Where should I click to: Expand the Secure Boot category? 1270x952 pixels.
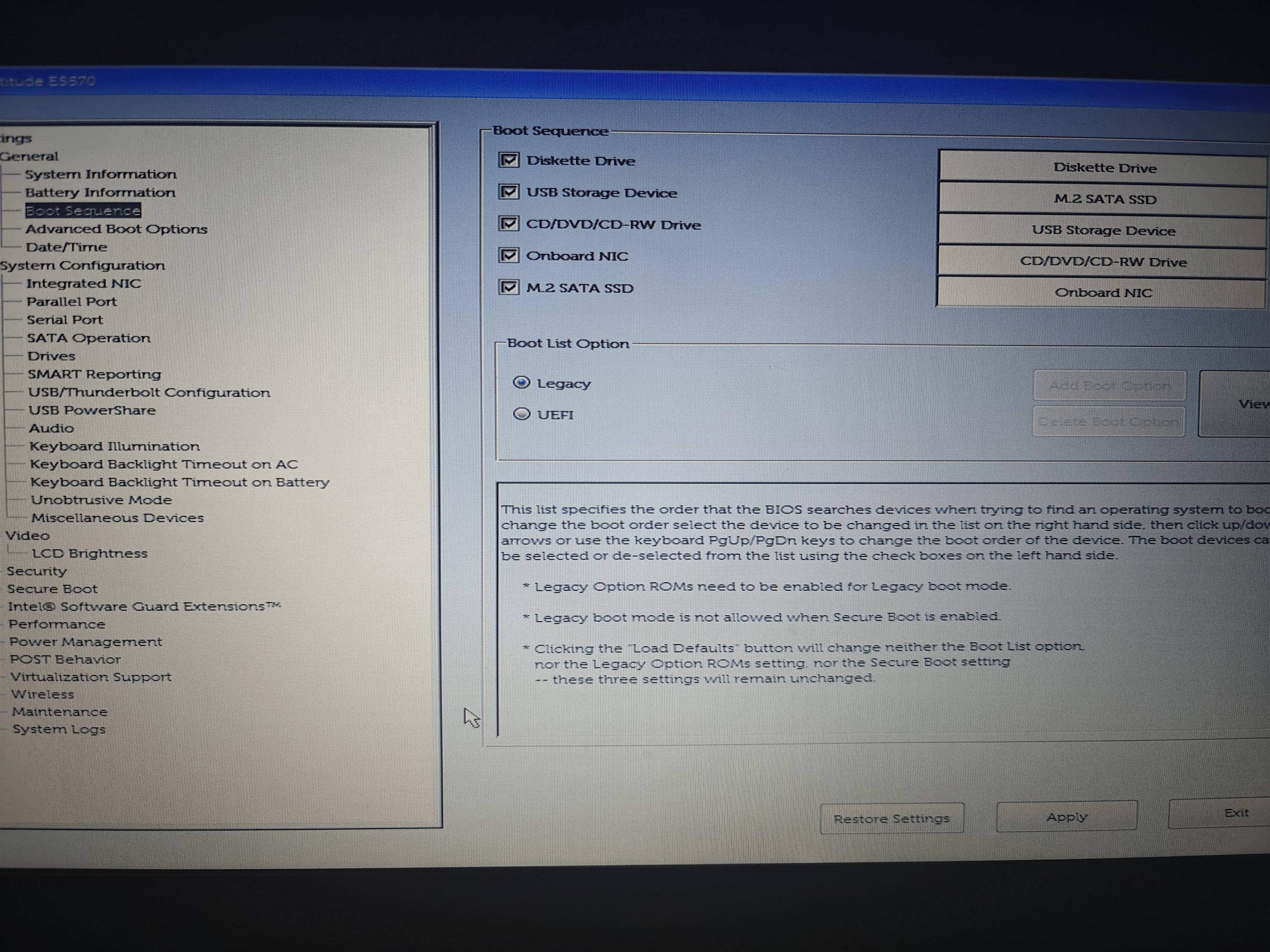click(x=52, y=589)
